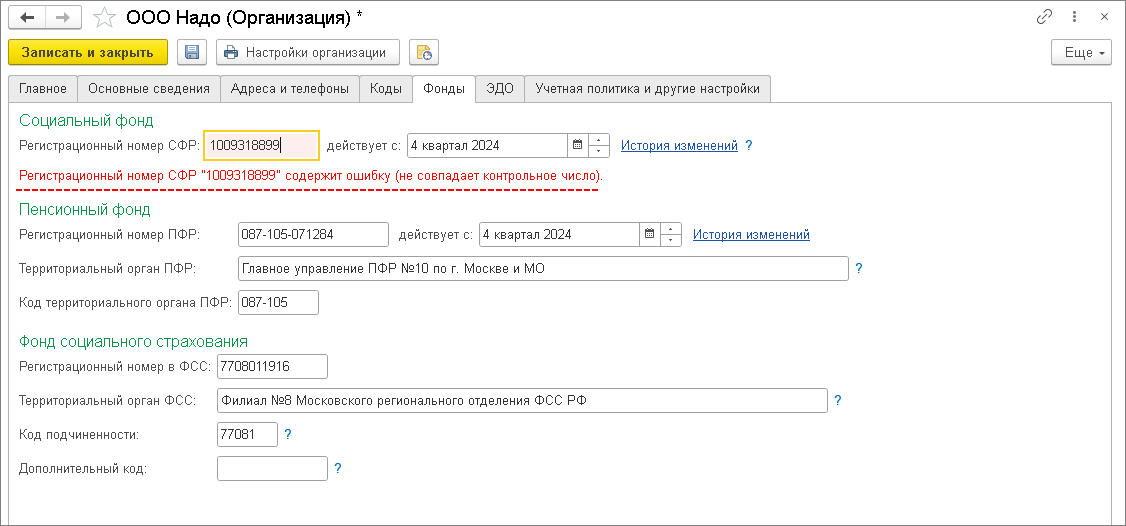Open calendar picker for PFR date
Screen dimensions: 1126x526
point(649,234)
